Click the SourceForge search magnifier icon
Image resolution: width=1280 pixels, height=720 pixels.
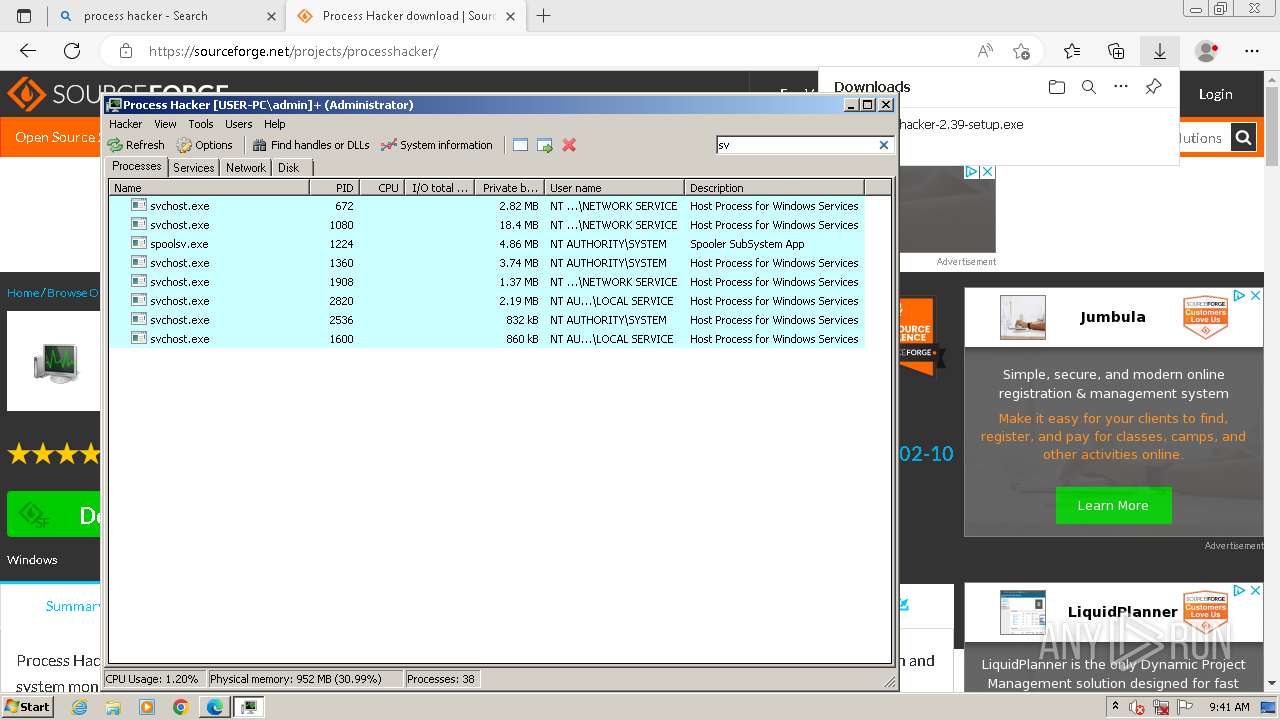pos(1243,138)
